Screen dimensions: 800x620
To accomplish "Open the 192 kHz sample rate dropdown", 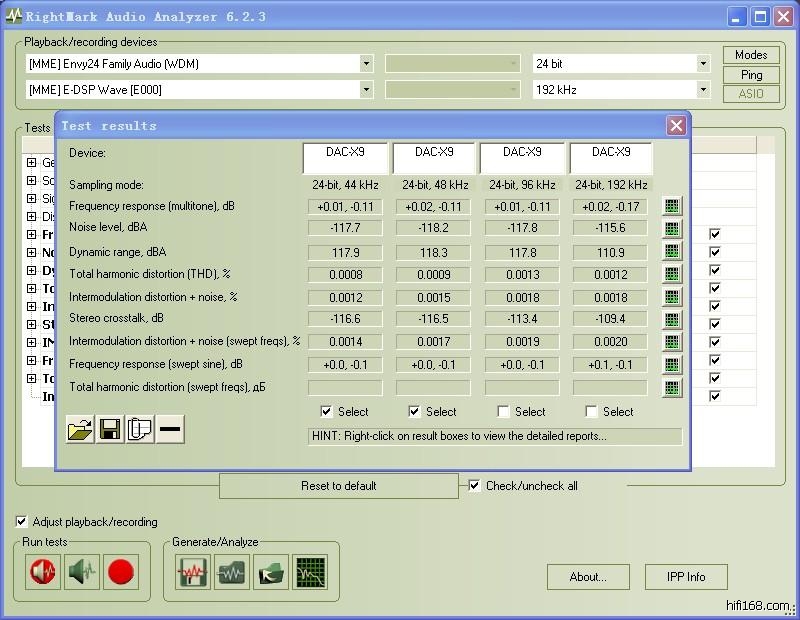I will [x=702, y=90].
